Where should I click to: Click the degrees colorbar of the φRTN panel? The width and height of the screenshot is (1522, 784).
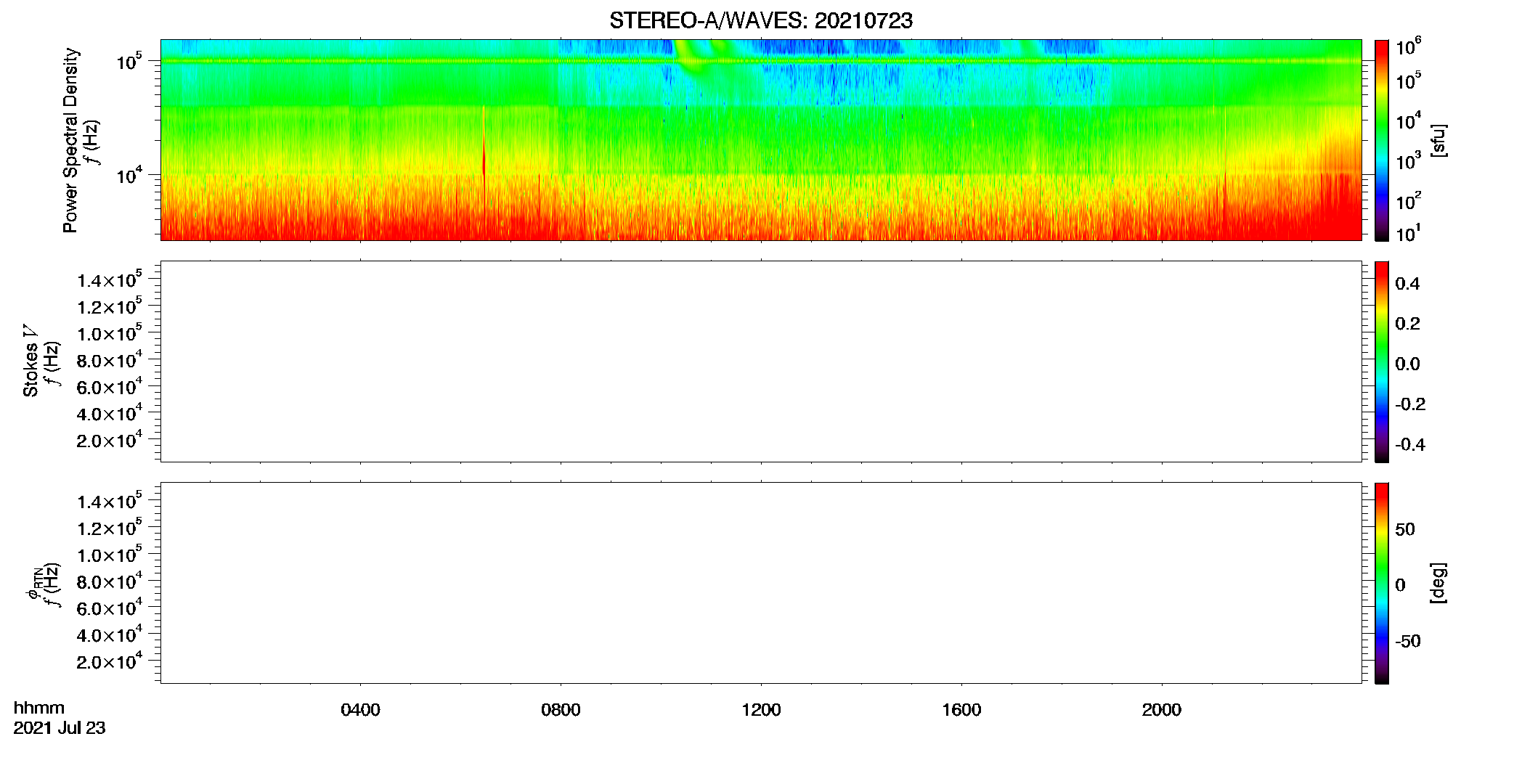coord(1382,582)
